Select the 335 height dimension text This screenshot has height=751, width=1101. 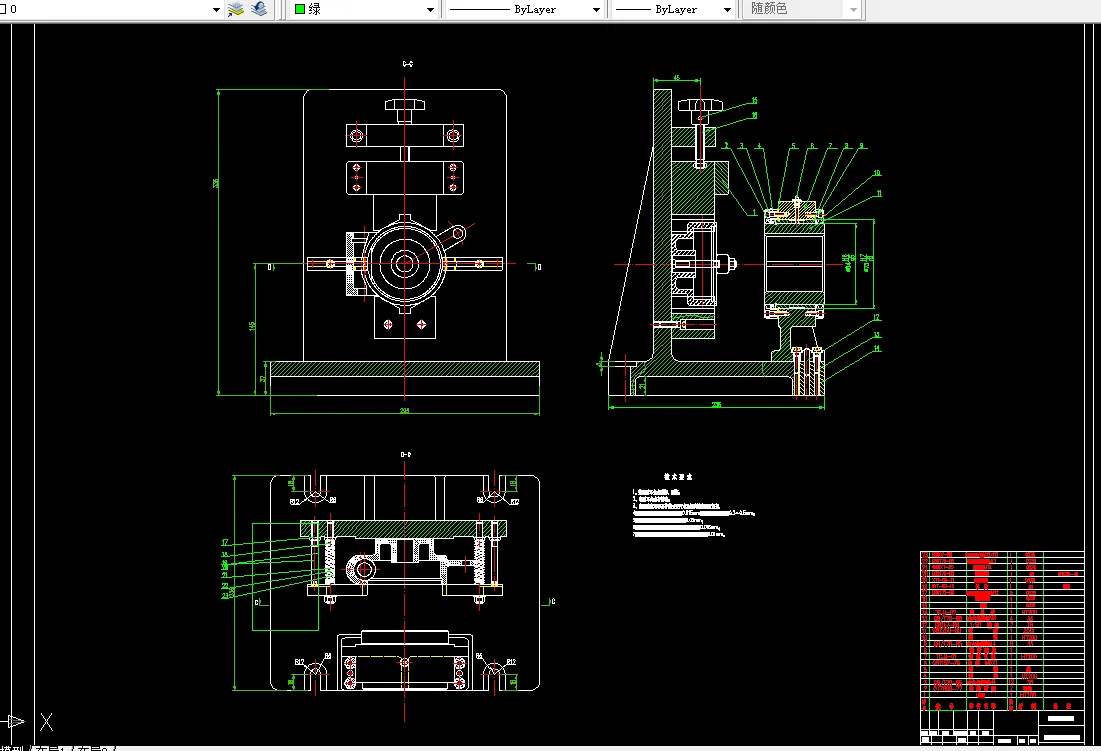click(216, 182)
